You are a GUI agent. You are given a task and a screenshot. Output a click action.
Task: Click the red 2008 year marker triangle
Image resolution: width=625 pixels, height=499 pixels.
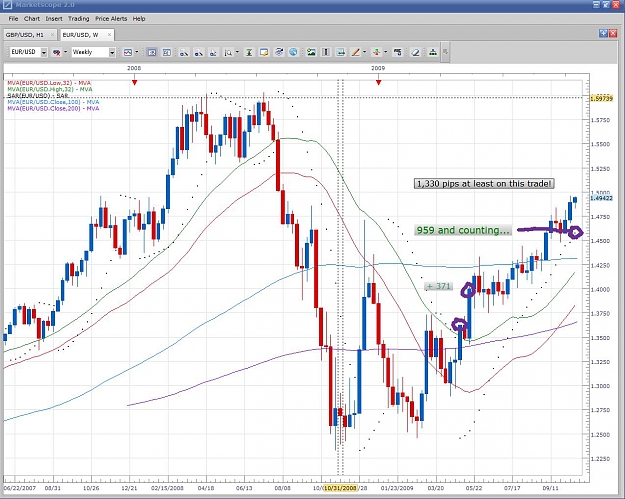click(x=135, y=83)
